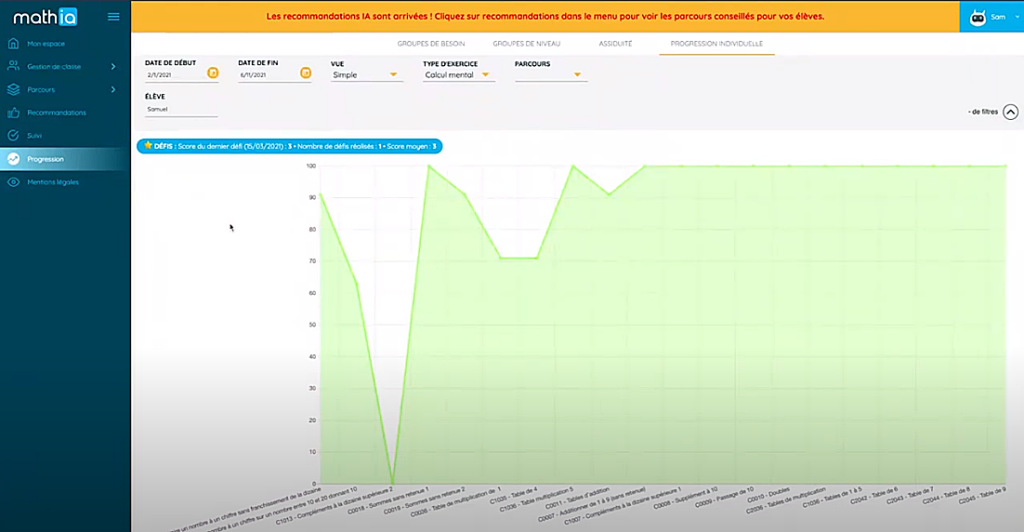Click the mathia logo
Viewport: 1024px width, 532px height.
tap(44, 17)
